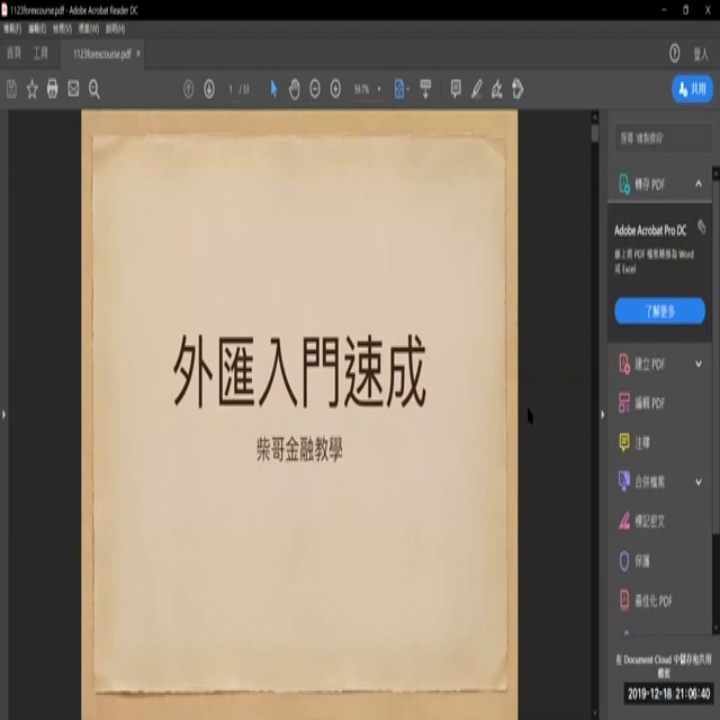
Task: Collapse the 轉存 PDF section
Action: 698,185
